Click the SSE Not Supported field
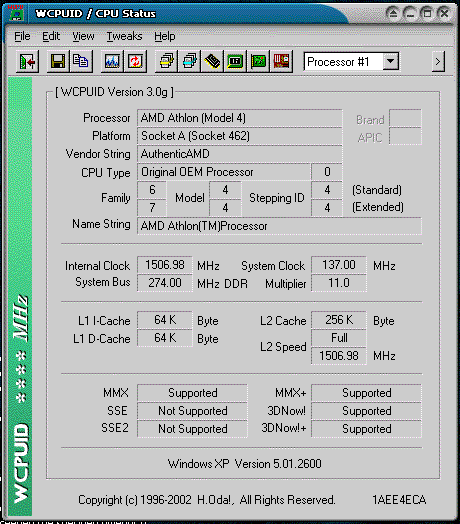The width and height of the screenshot is (460, 524). pos(193,411)
